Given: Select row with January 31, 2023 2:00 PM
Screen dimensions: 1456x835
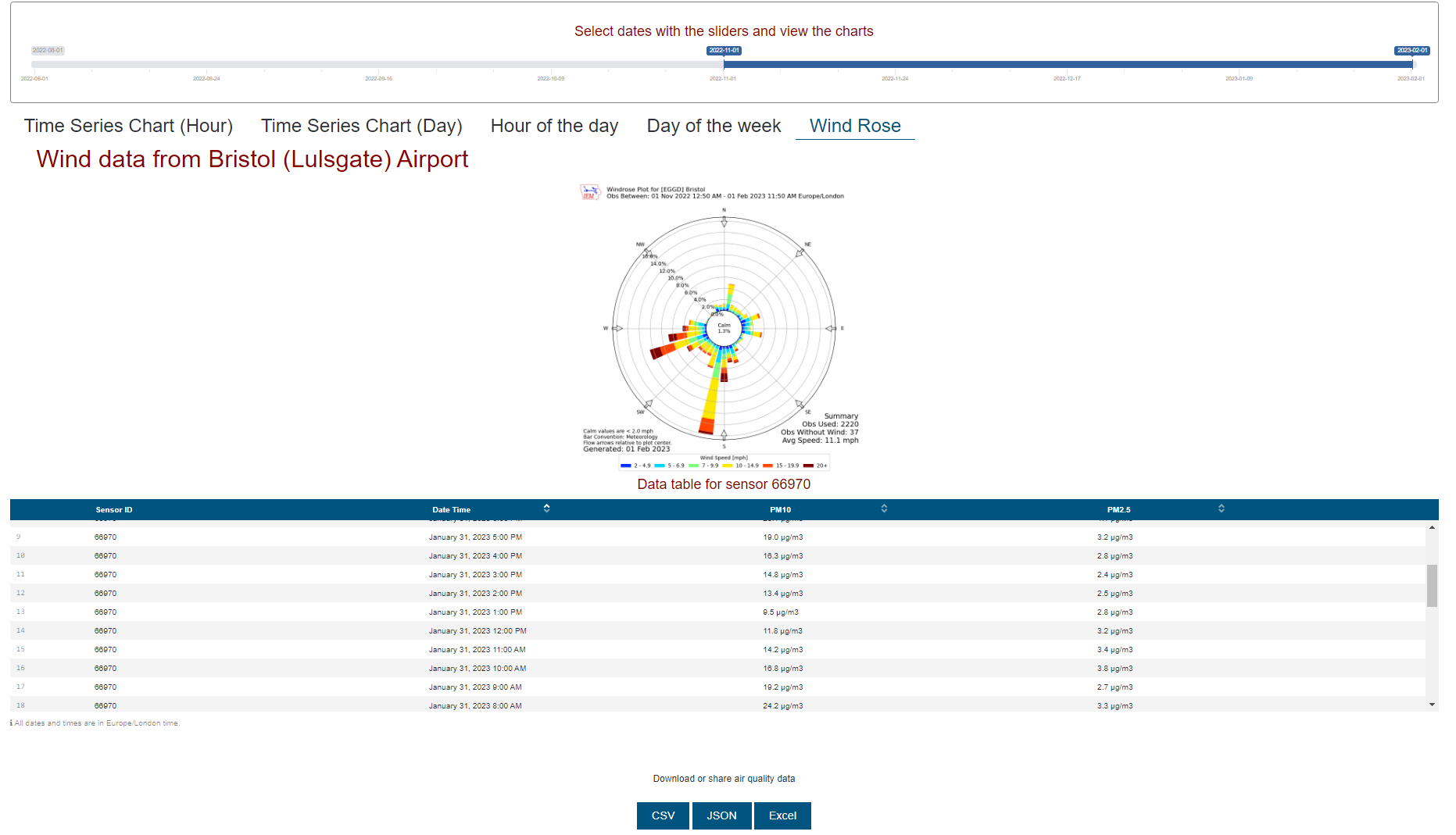Looking at the screenshot, I should 717,594.
